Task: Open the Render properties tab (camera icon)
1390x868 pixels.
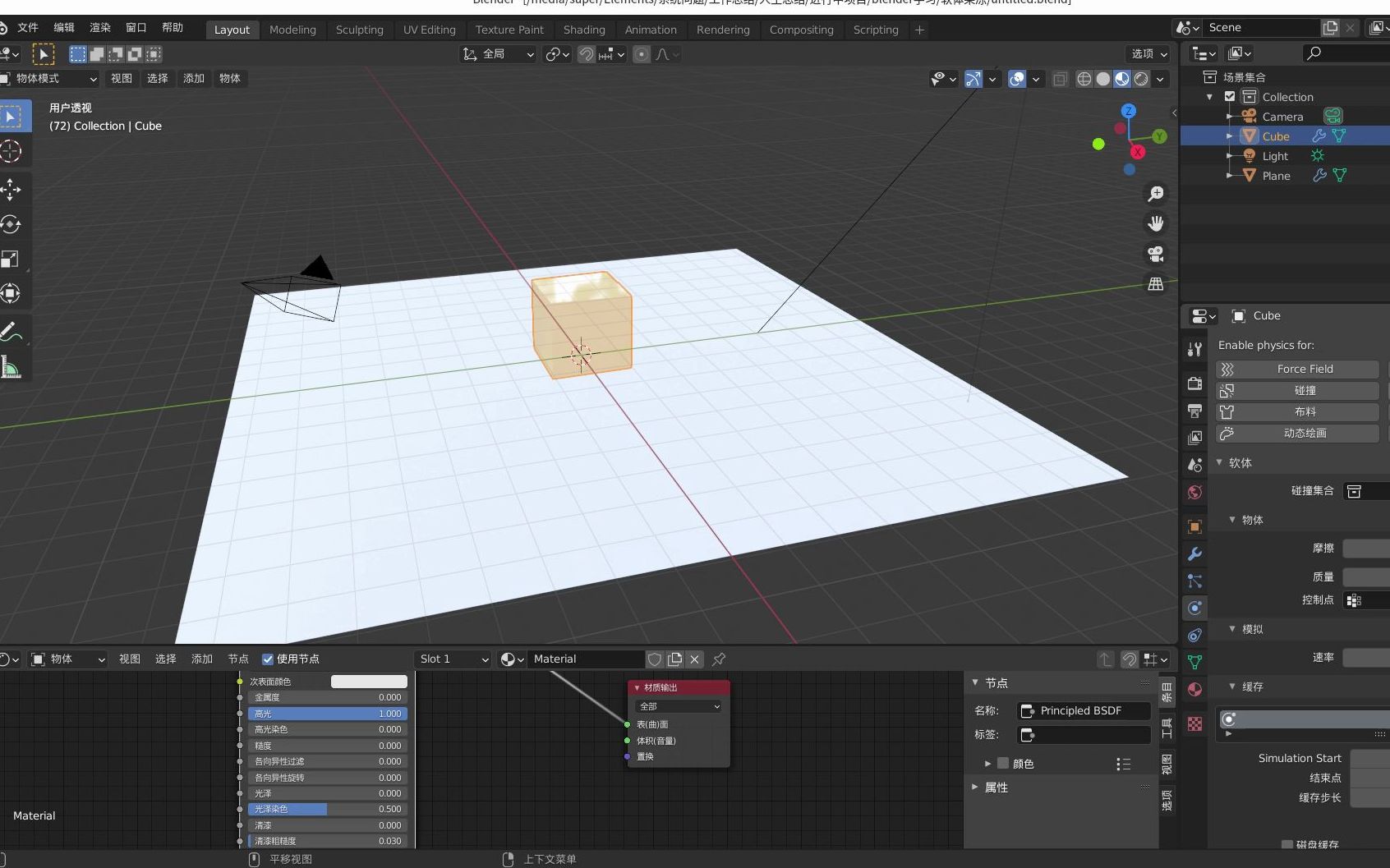Action: coord(1194,383)
